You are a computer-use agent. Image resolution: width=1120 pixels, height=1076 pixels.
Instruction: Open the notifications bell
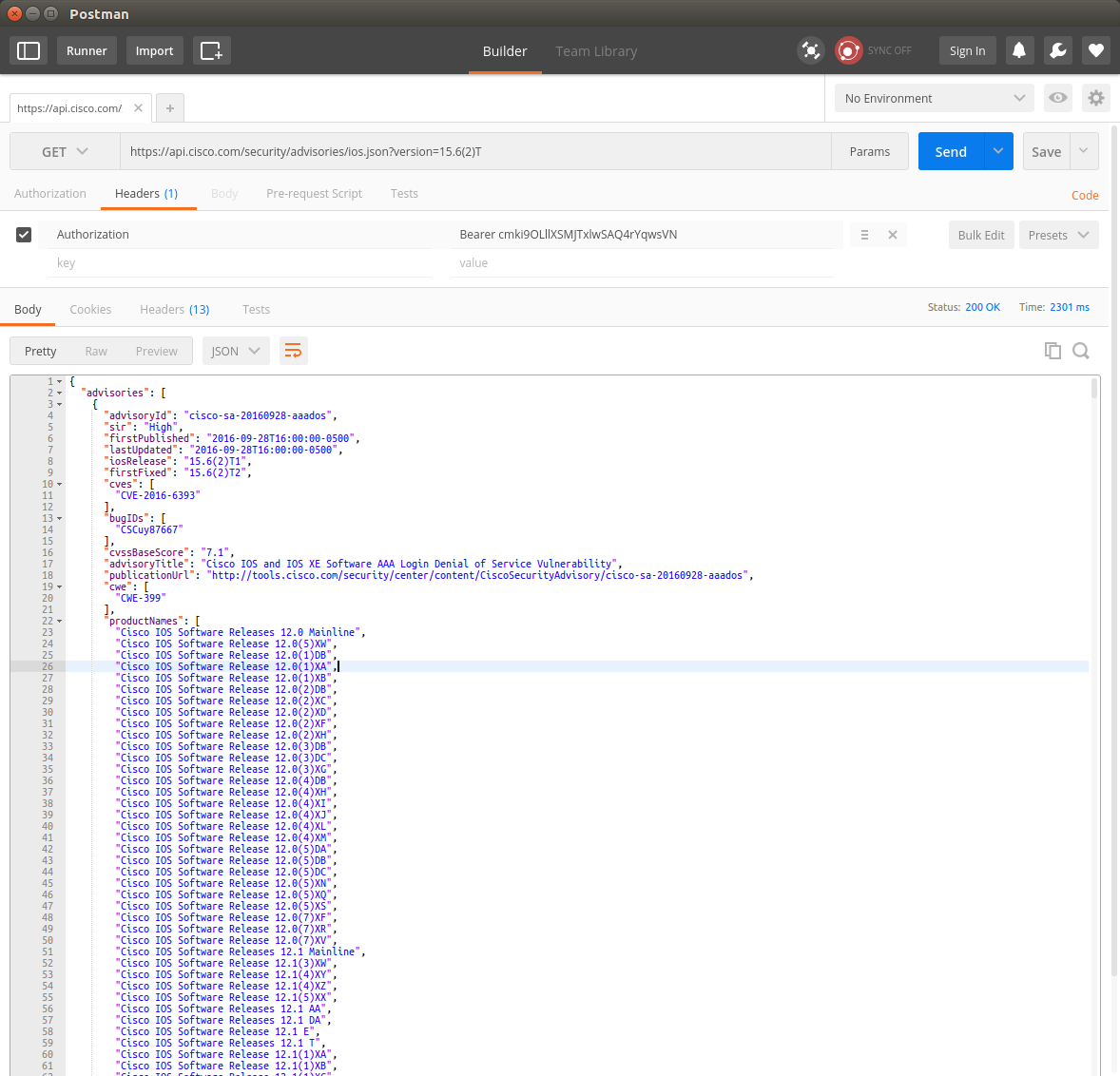(1019, 51)
